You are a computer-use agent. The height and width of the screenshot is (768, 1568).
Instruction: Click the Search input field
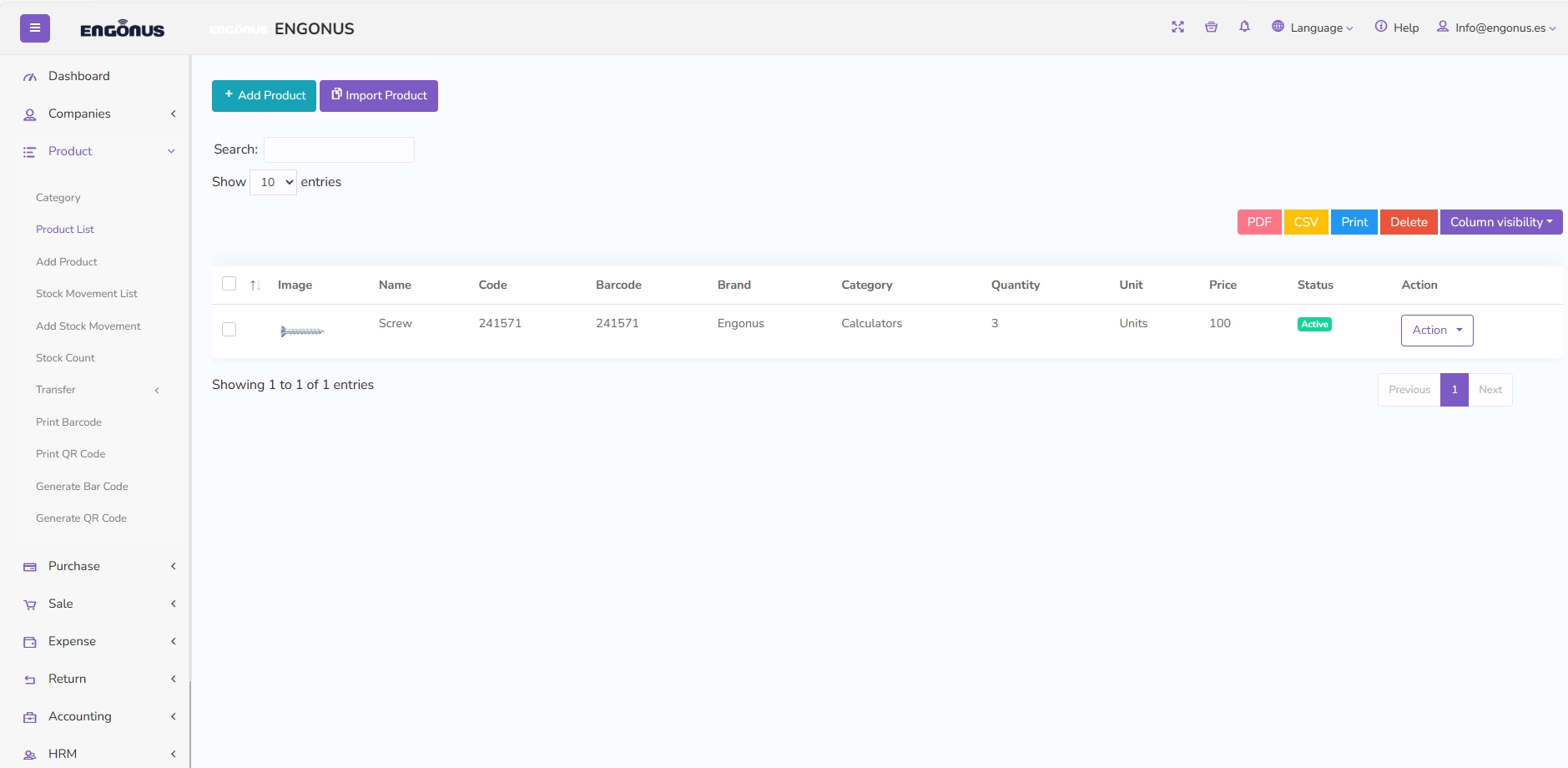[339, 149]
